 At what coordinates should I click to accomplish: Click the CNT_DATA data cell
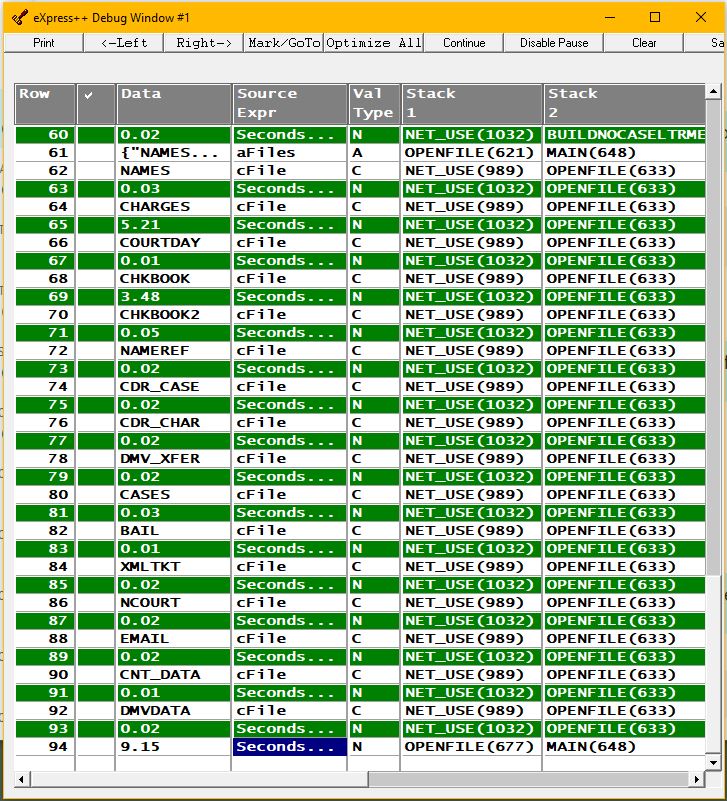click(x=174, y=675)
